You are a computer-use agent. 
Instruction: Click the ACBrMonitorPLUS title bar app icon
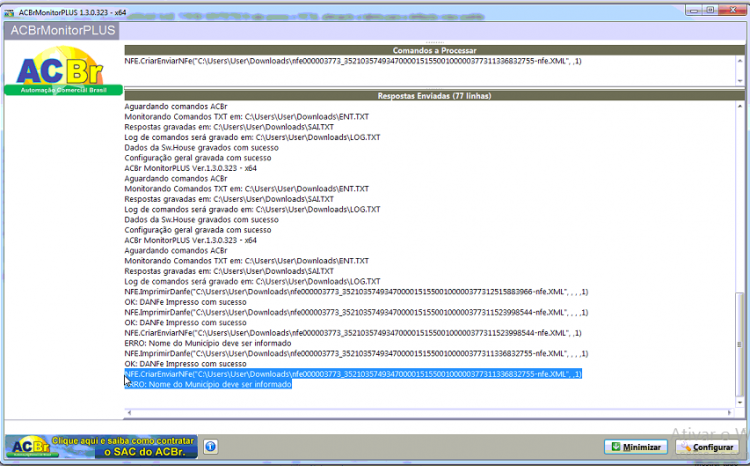(x=9, y=12)
